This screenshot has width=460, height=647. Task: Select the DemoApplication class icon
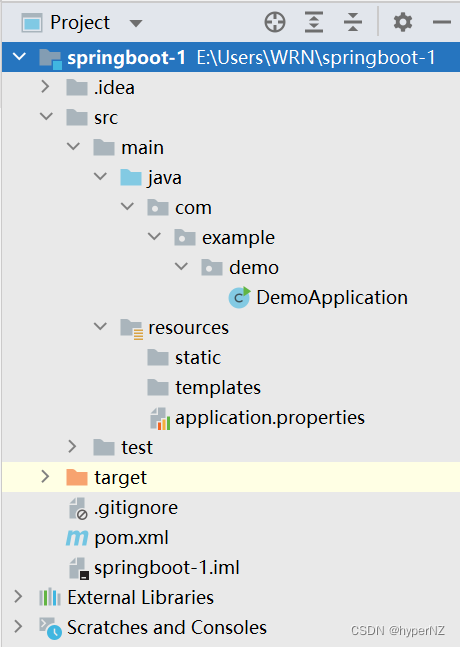pos(239,298)
